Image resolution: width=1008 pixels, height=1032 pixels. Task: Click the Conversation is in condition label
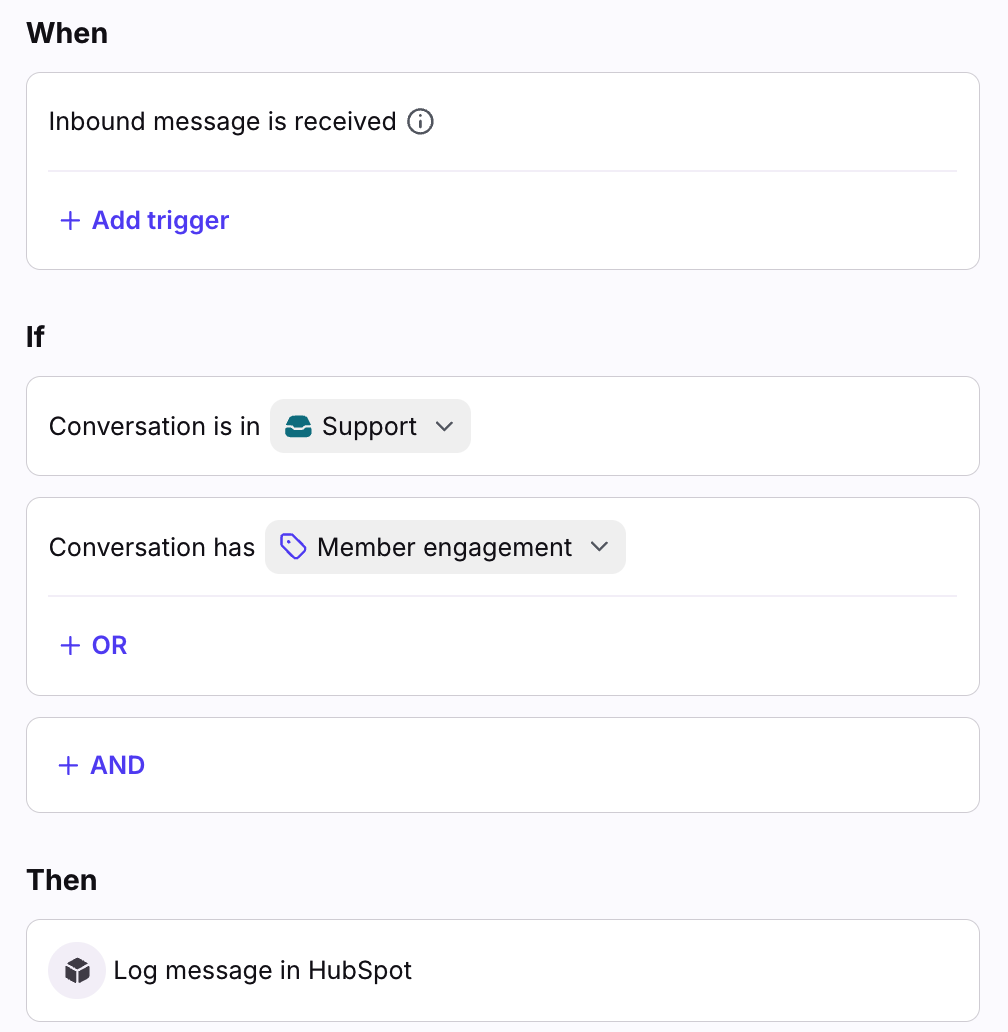(x=154, y=427)
